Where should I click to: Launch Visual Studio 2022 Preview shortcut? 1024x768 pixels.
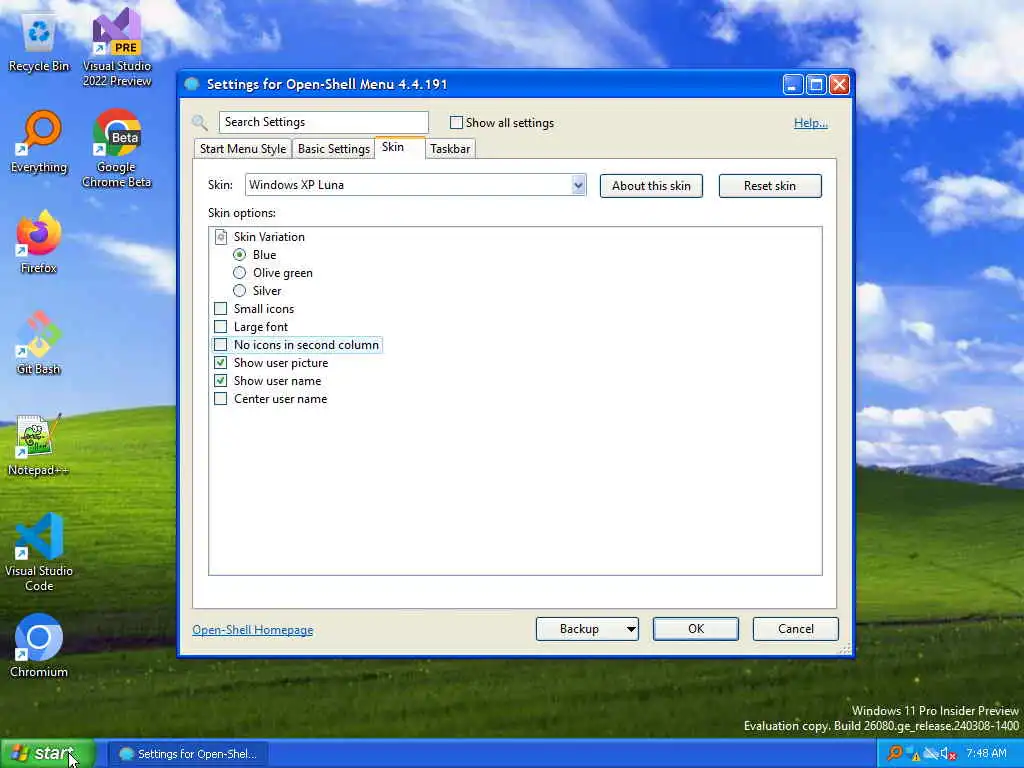click(x=117, y=47)
